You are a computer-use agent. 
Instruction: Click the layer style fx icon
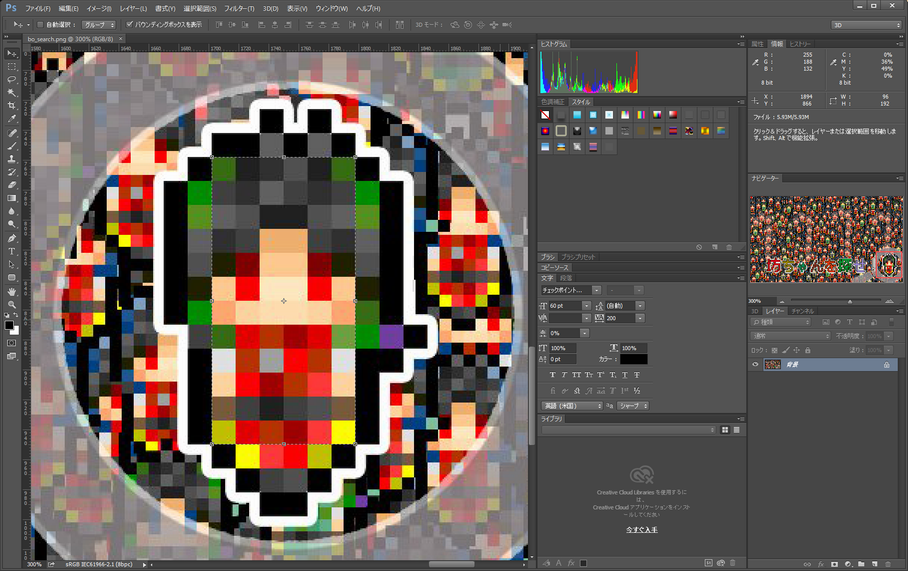tap(821, 563)
